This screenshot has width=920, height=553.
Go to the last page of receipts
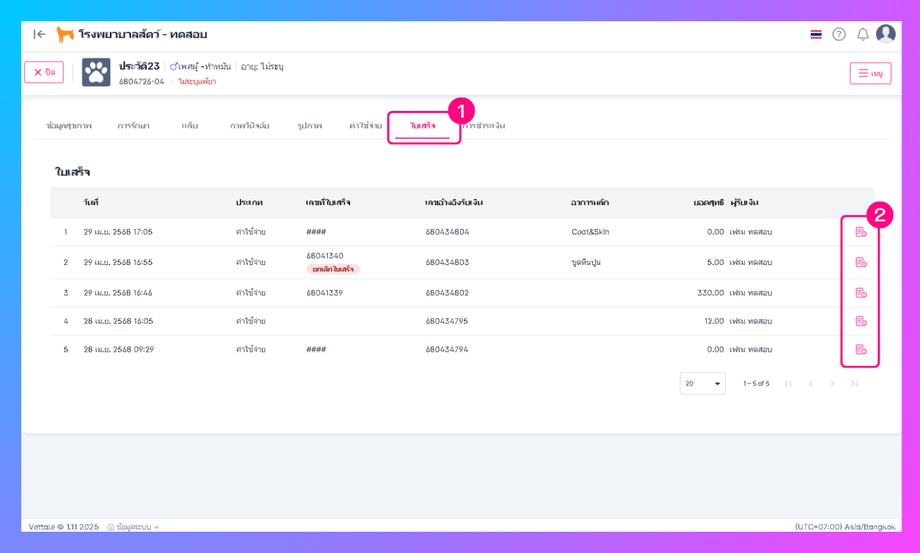point(854,384)
